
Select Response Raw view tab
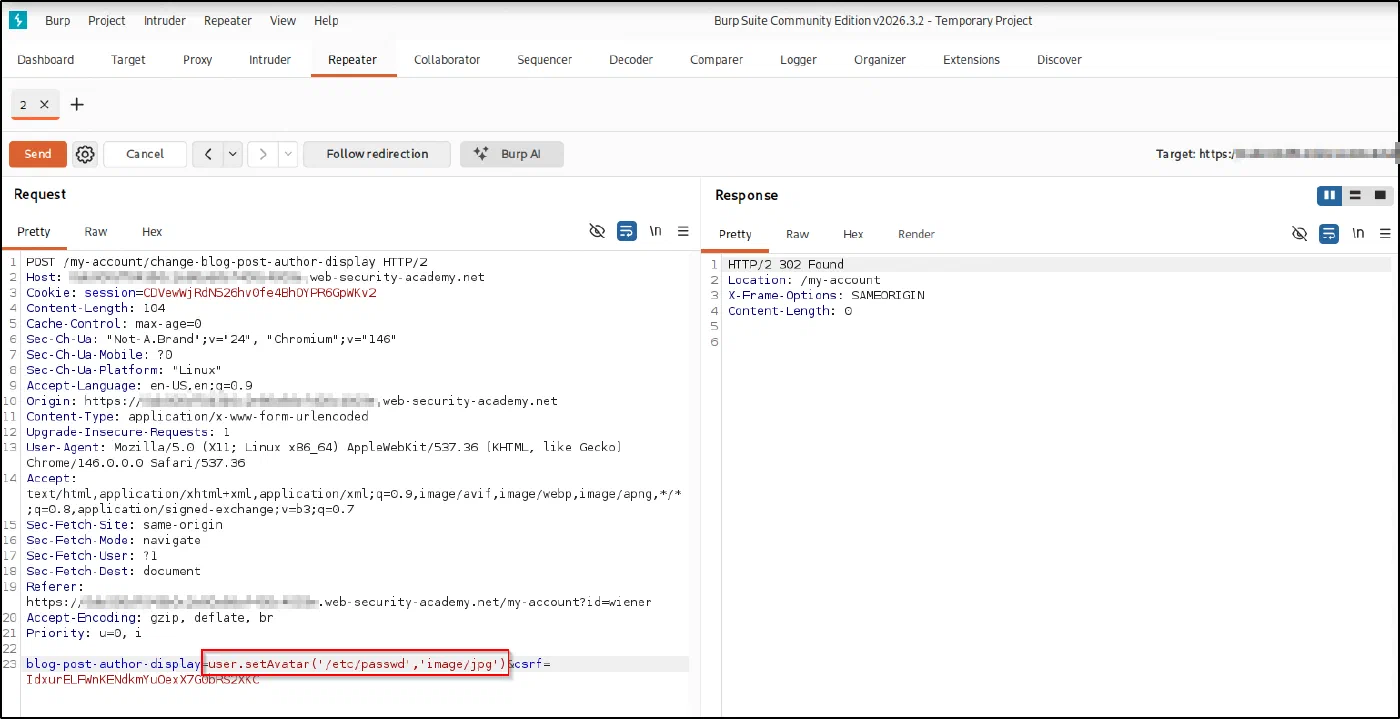click(798, 234)
